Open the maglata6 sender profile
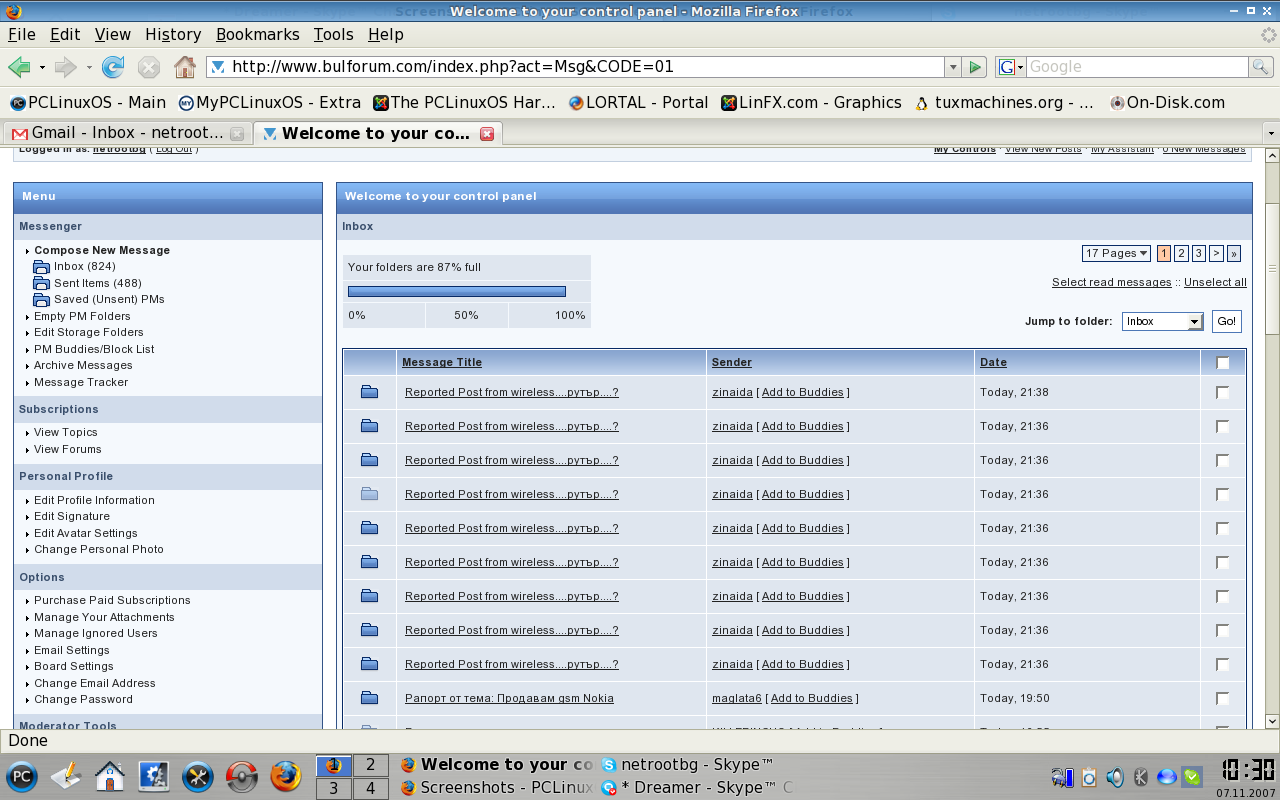Viewport: 1280px width, 800px height. (737, 698)
